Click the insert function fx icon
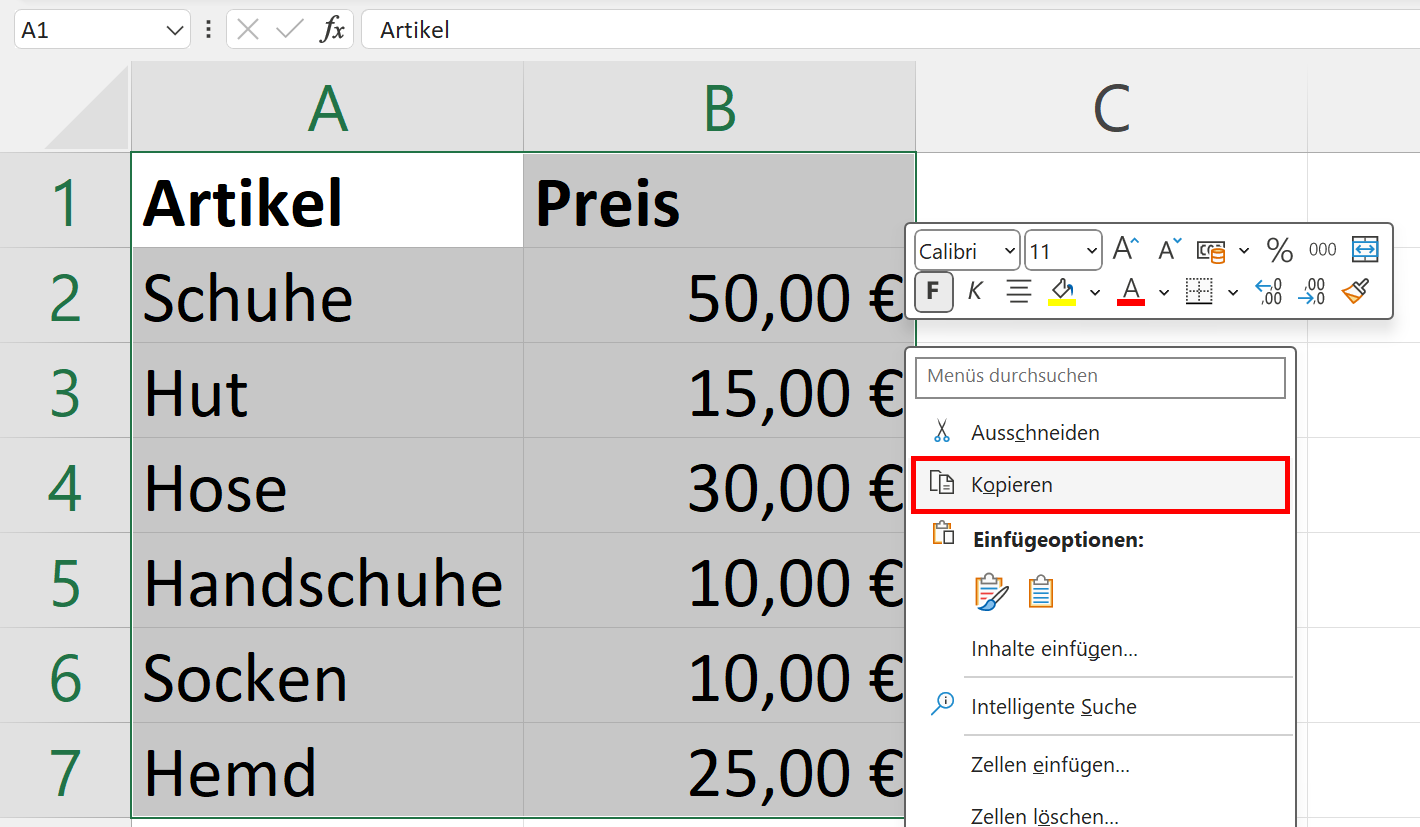 click(332, 30)
